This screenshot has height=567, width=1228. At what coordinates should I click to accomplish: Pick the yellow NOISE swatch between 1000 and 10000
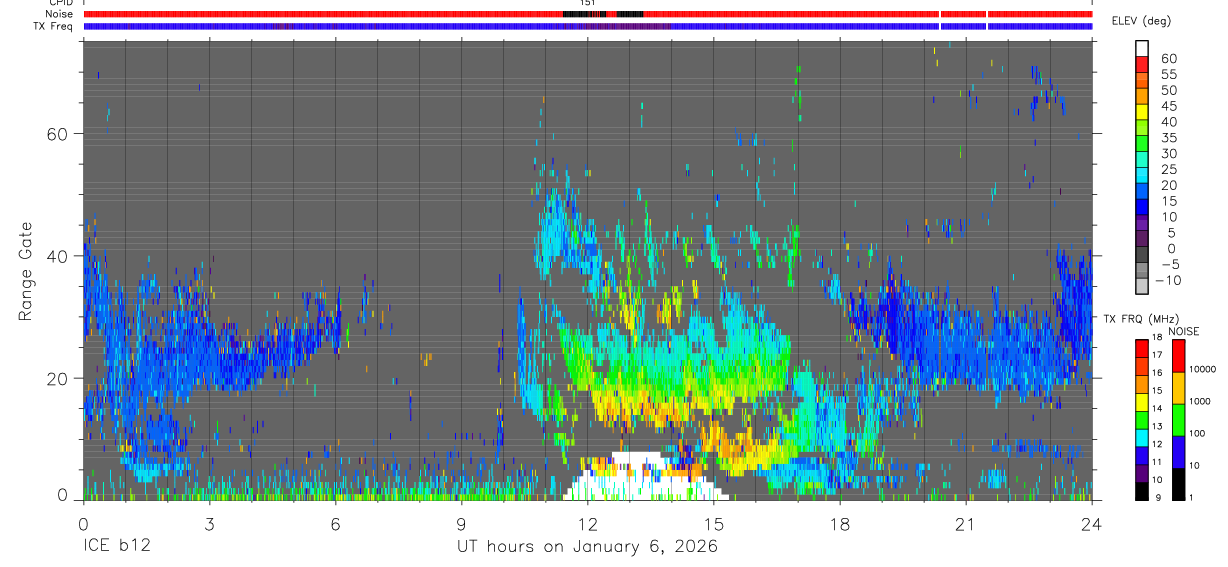coord(1178,388)
